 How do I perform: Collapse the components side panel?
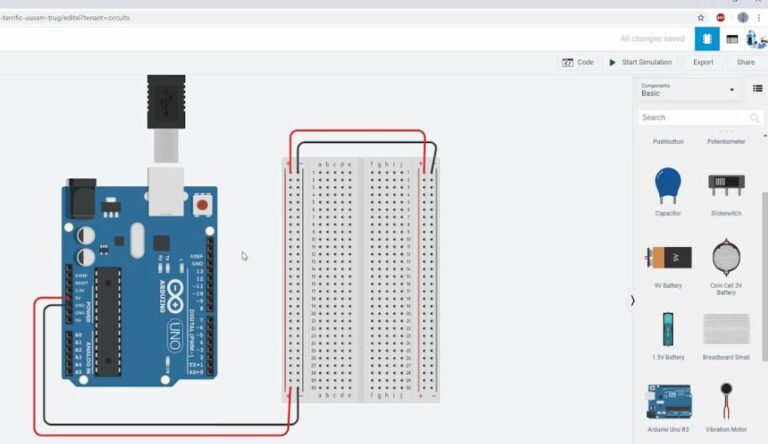pos(632,300)
